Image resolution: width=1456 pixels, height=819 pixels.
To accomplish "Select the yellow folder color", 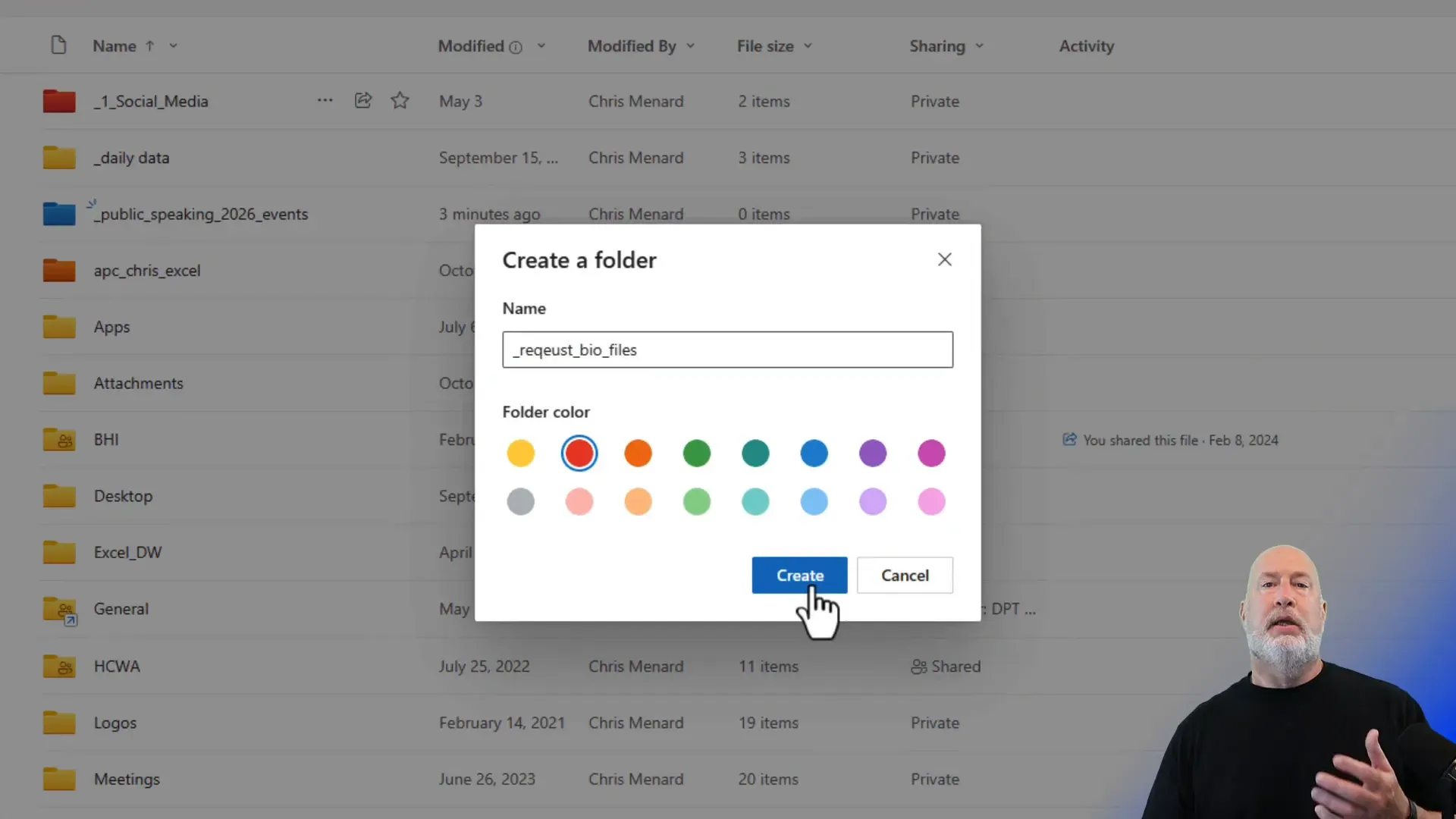I will coord(520,453).
